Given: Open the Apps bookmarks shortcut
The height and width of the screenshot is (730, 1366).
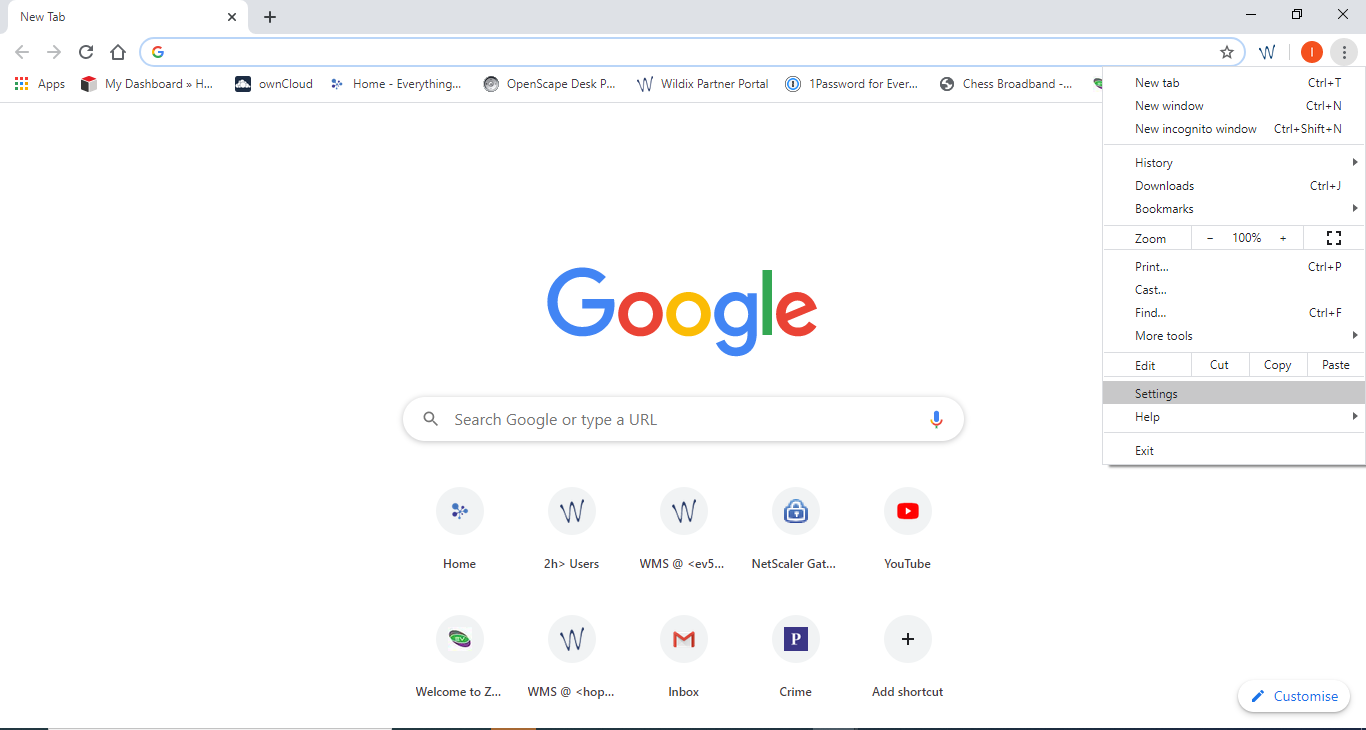Looking at the screenshot, I should point(40,84).
